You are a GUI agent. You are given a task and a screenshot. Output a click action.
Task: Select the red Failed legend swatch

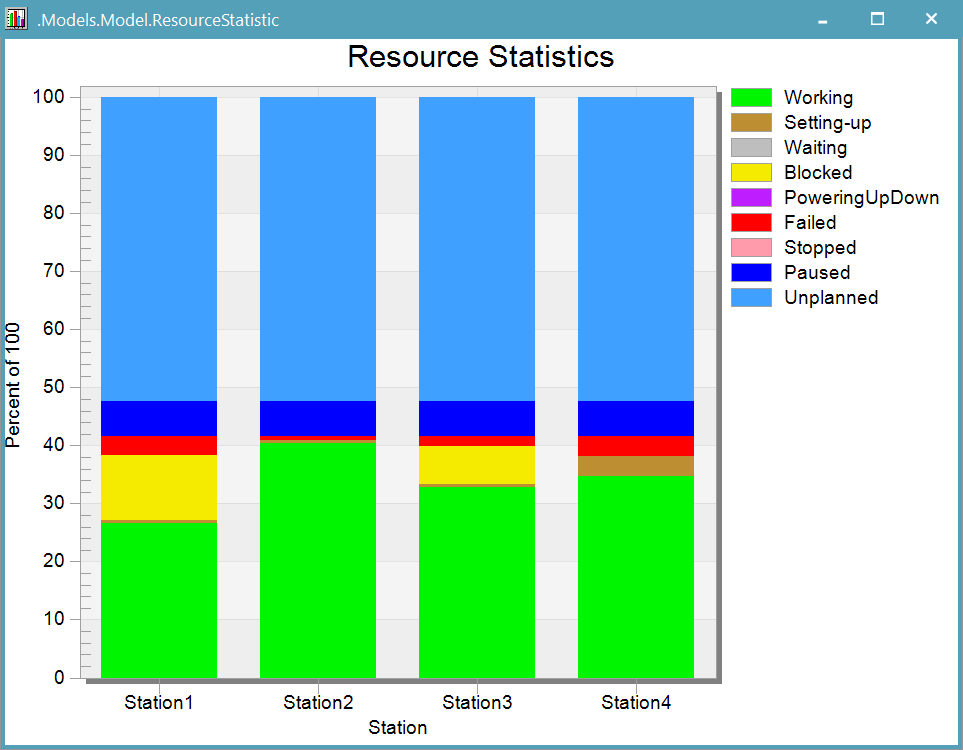click(751, 223)
